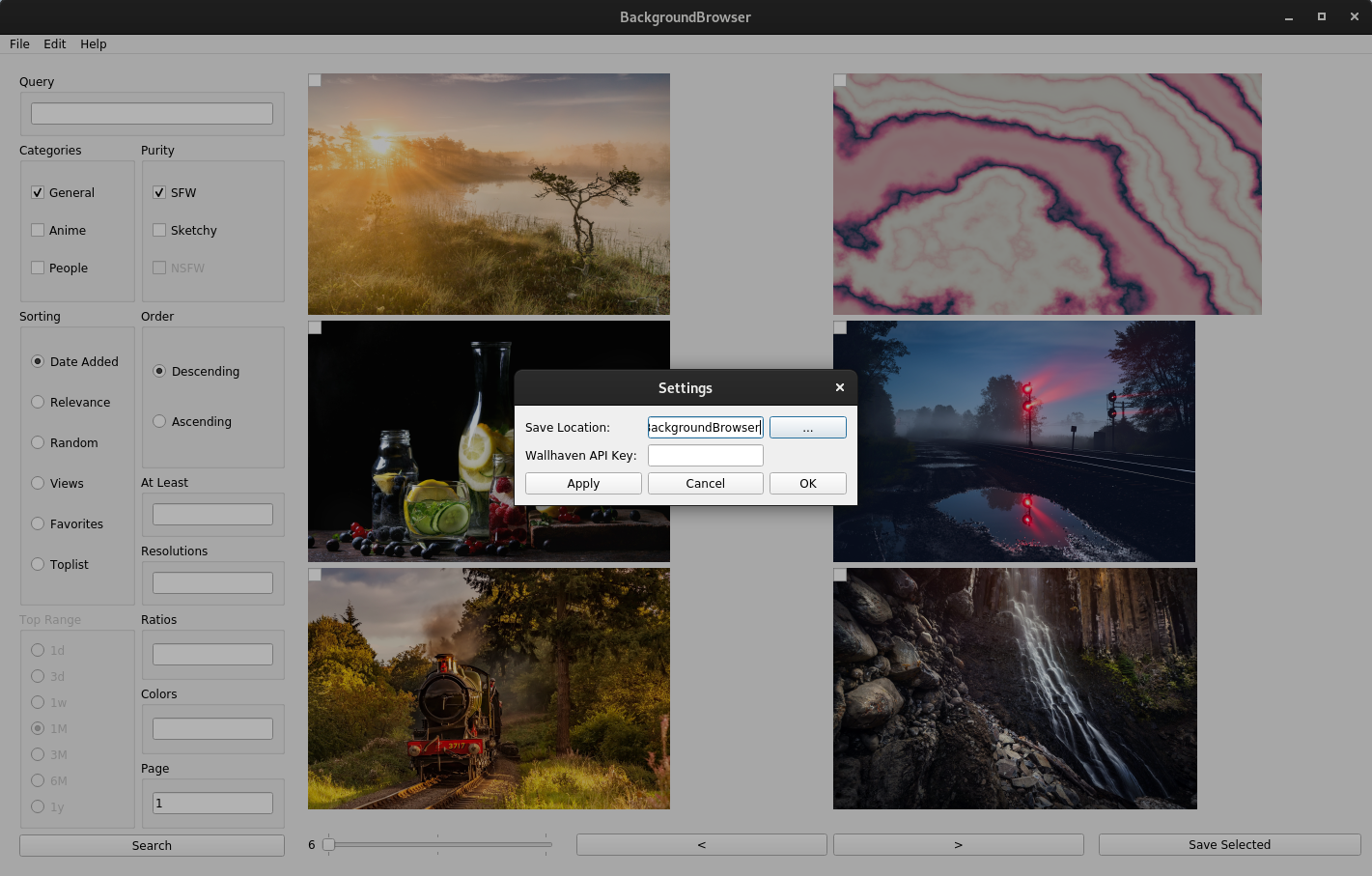Image resolution: width=1372 pixels, height=876 pixels.
Task: Click the thumbnail count slider handle
Action: tap(328, 844)
